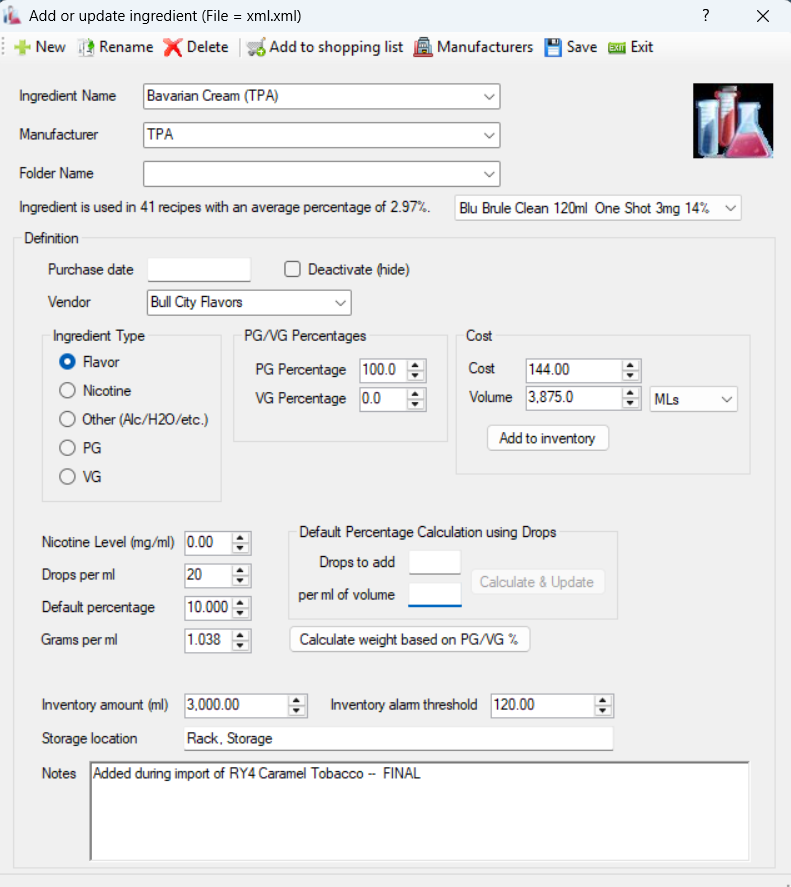Image resolution: width=791 pixels, height=887 pixels.
Task: Click Calculate weight based on PG/VG %
Action: coord(409,640)
